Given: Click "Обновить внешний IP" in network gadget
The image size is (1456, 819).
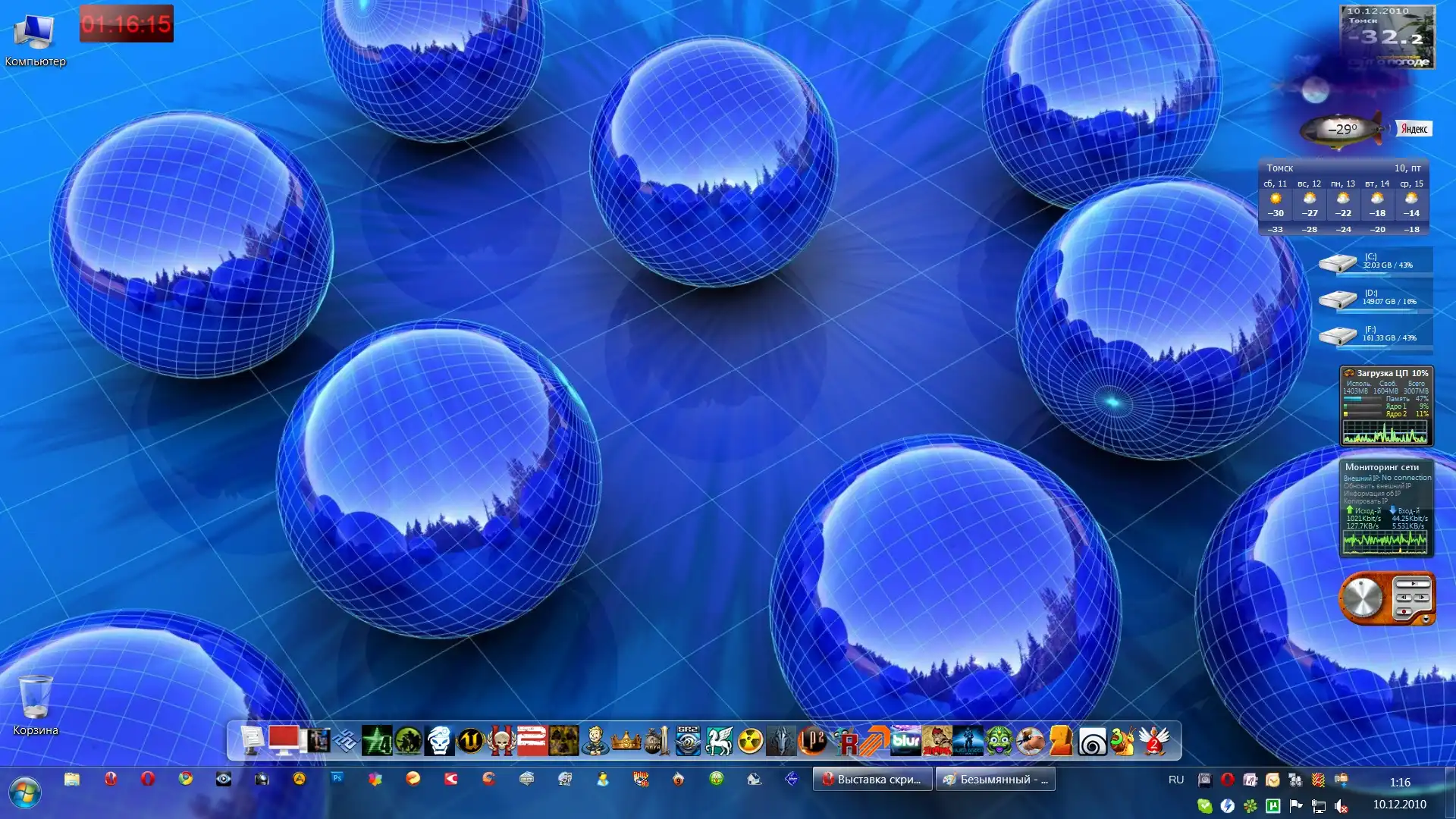Looking at the screenshot, I should 1377,486.
